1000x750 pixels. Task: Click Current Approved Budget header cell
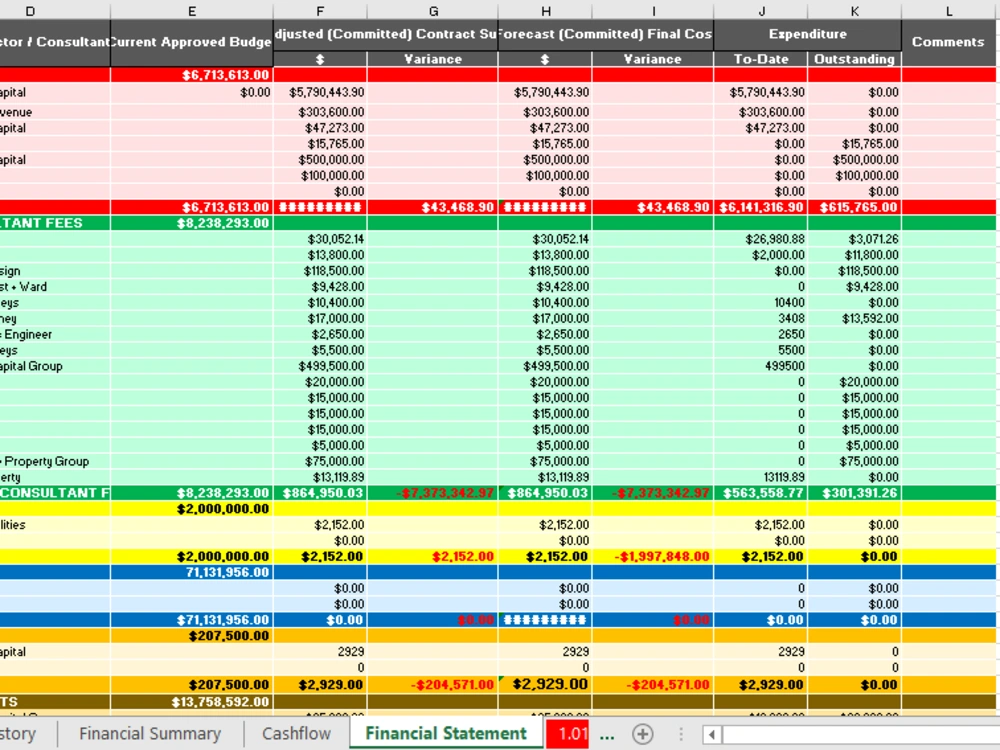(192, 42)
